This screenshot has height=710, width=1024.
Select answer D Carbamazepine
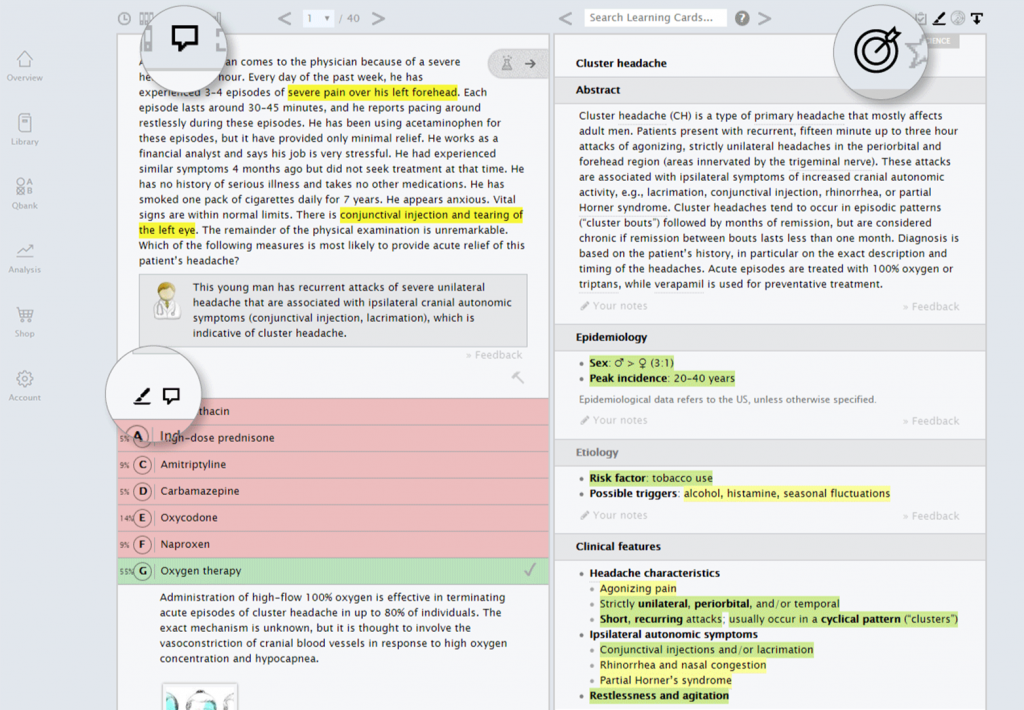[333, 491]
